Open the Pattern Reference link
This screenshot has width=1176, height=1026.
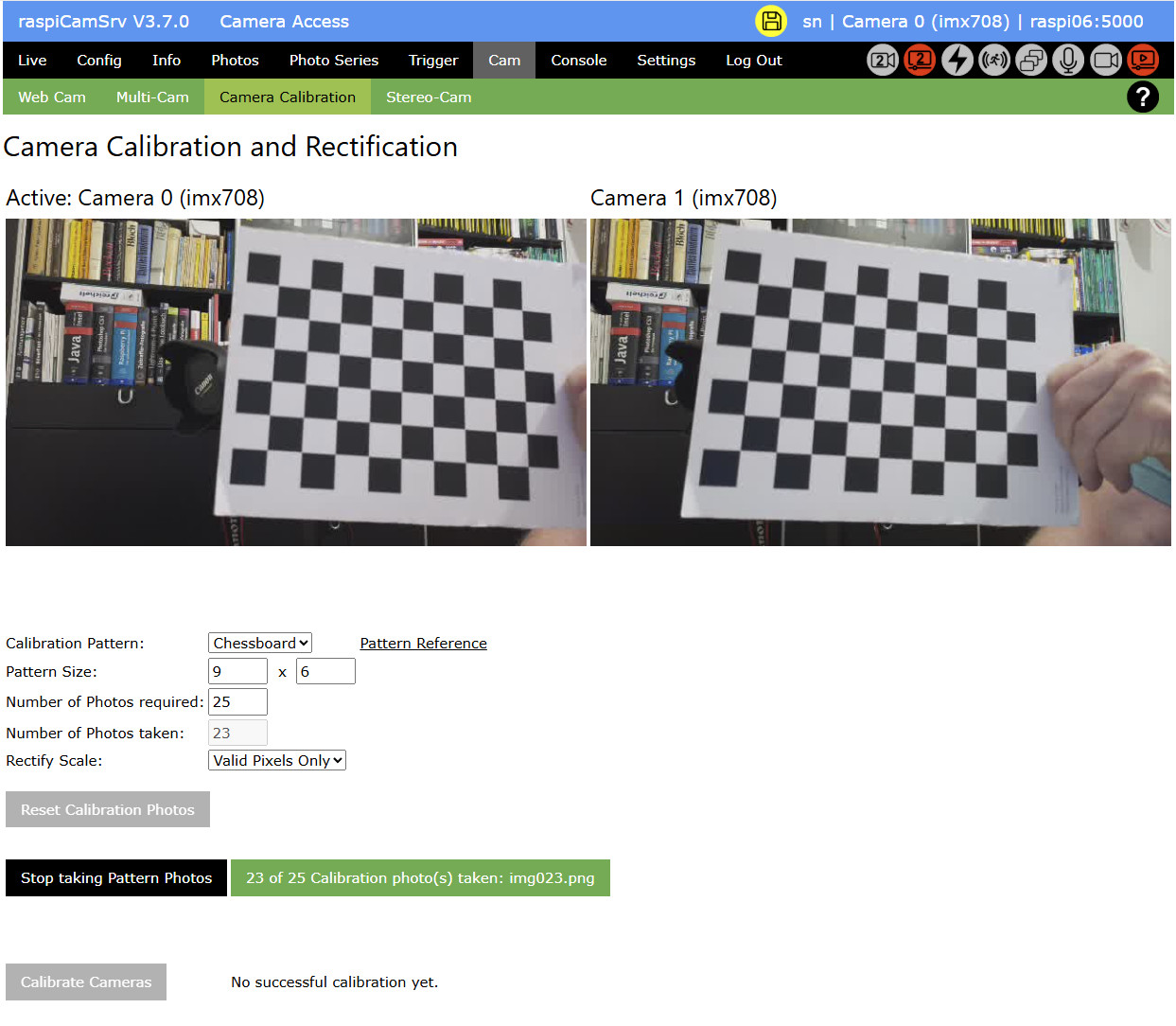pos(423,643)
